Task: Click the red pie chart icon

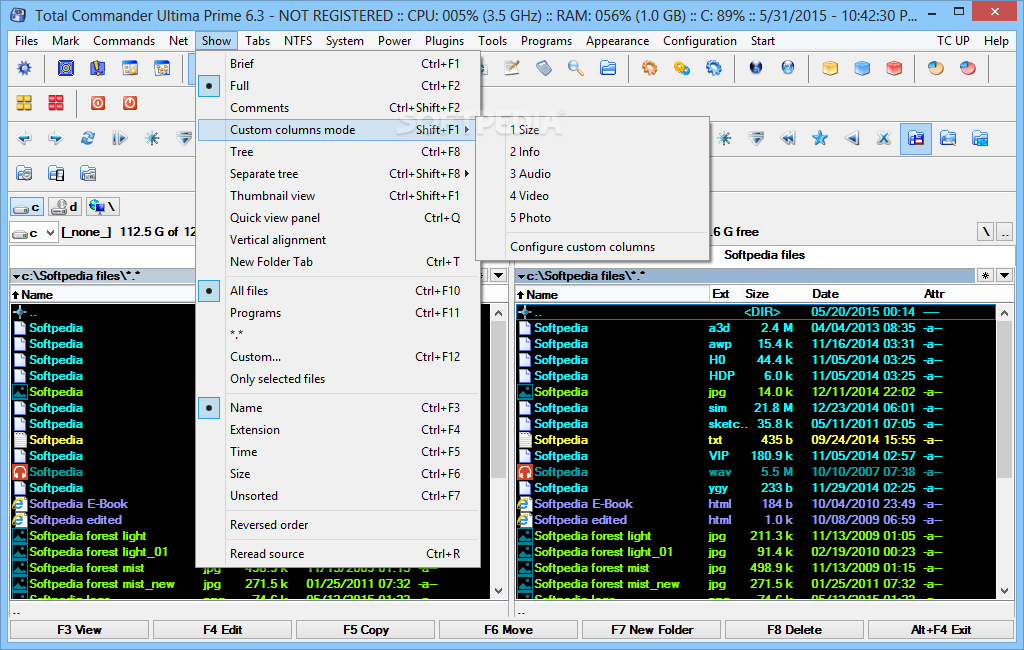Action: 968,68
